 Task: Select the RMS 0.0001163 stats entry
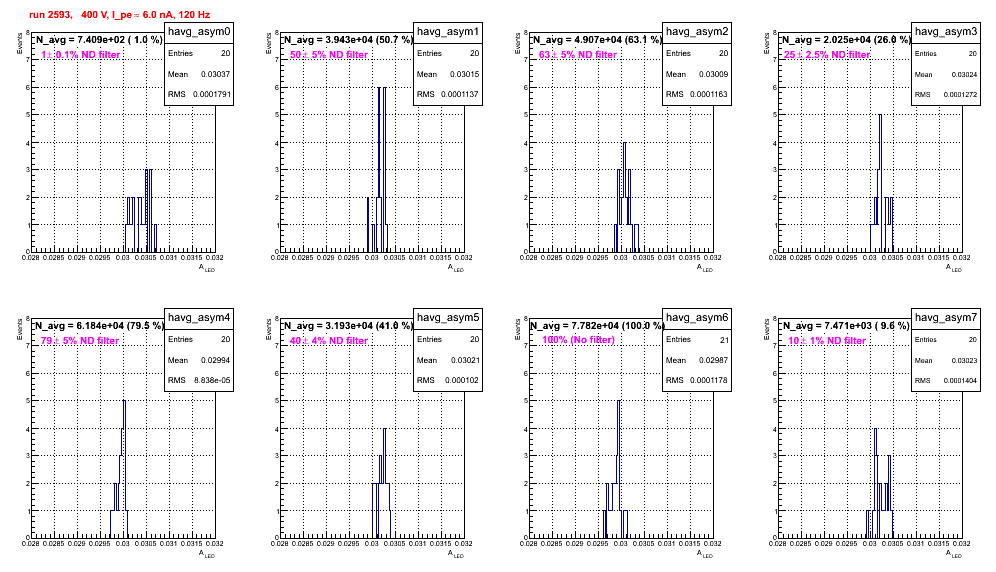(697, 94)
